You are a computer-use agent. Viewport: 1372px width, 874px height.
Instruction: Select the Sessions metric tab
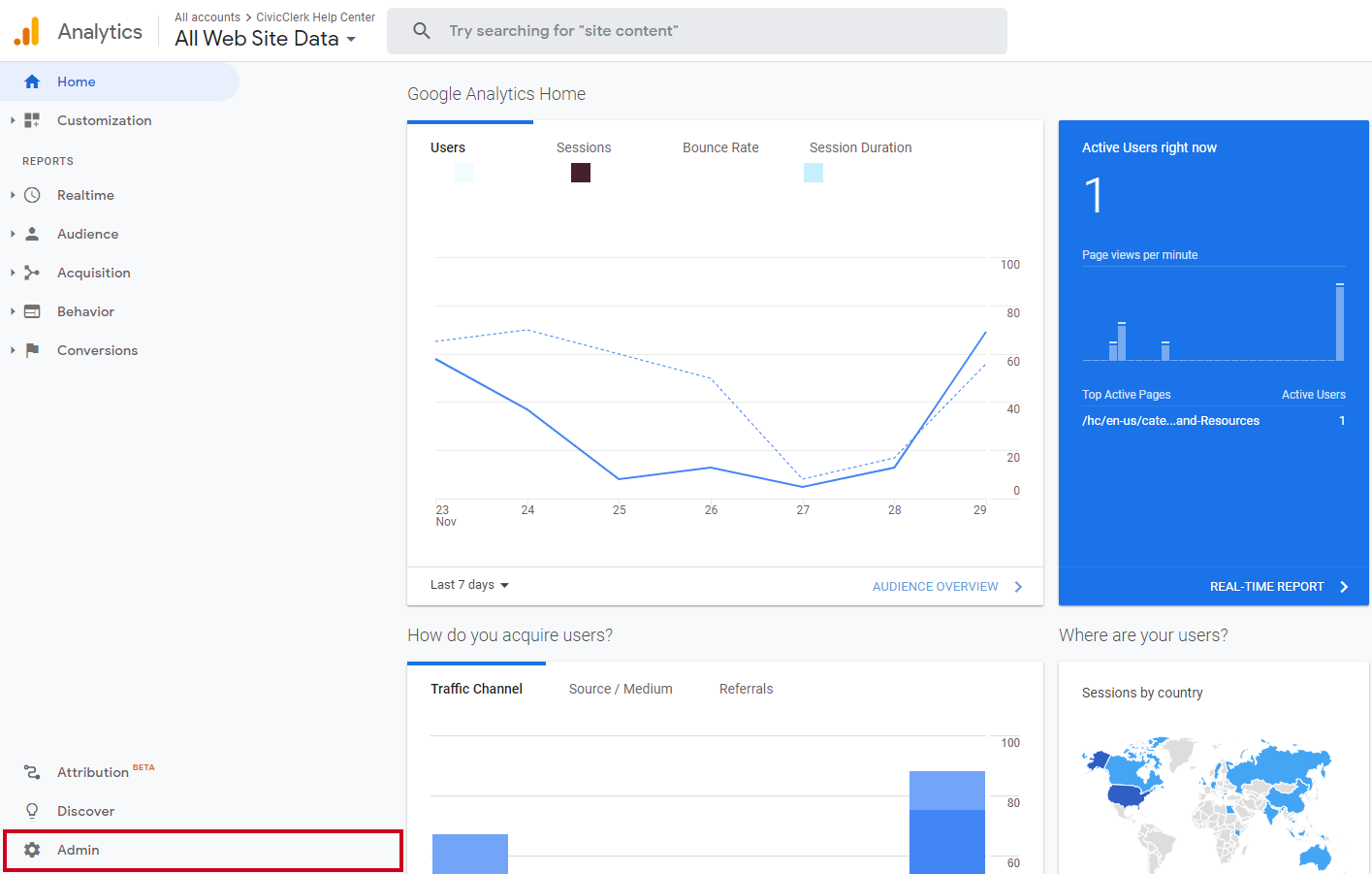click(x=584, y=147)
